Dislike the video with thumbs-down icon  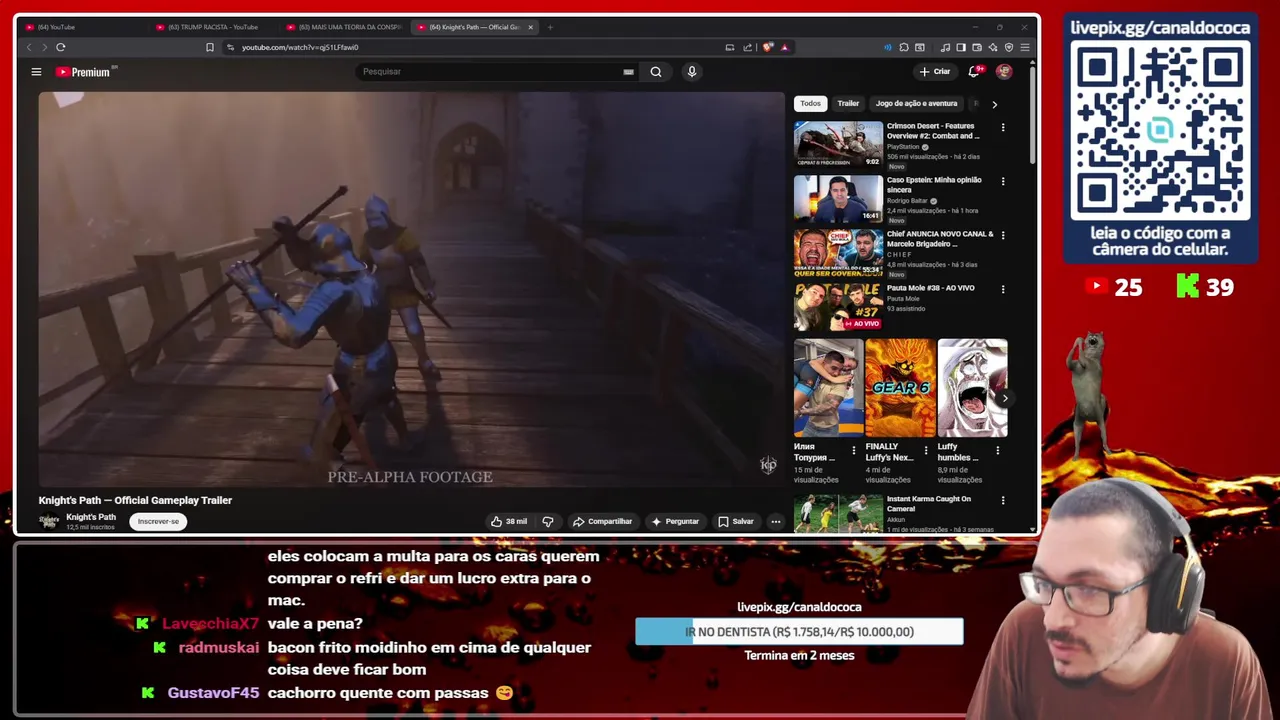pos(547,521)
